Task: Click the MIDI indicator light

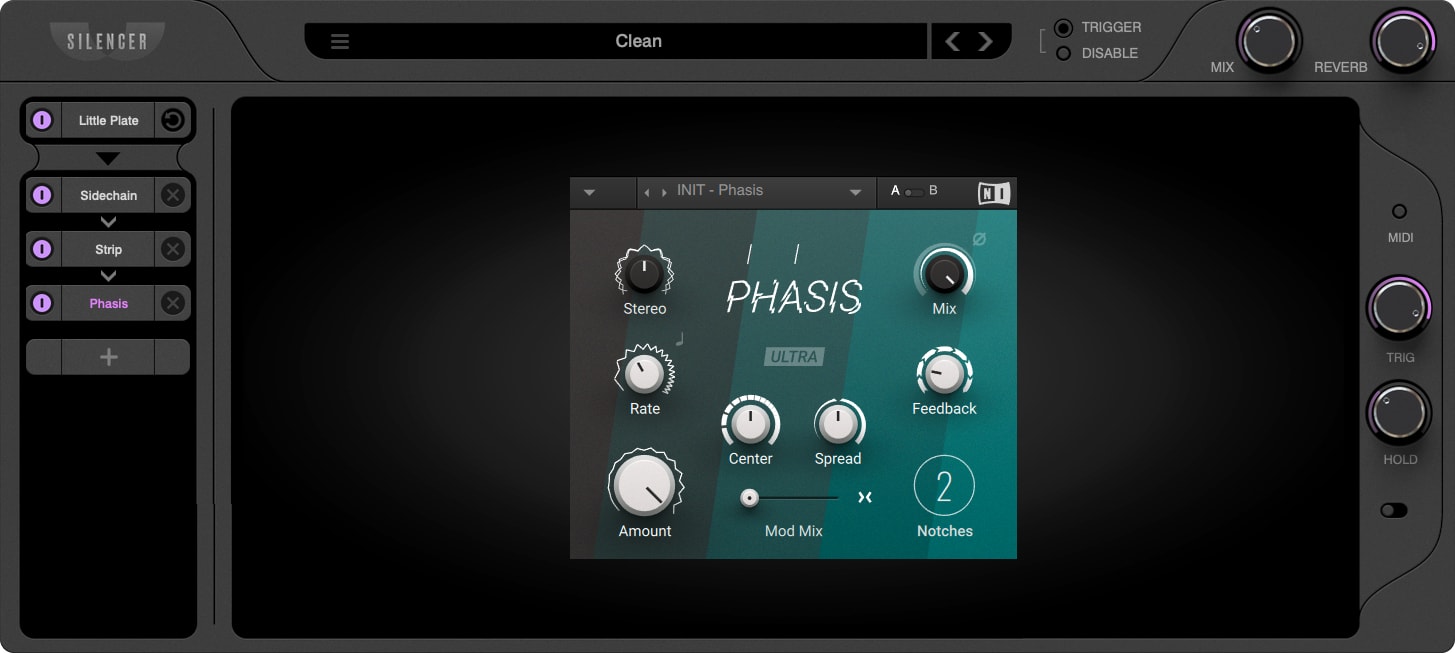Action: [x=1399, y=210]
